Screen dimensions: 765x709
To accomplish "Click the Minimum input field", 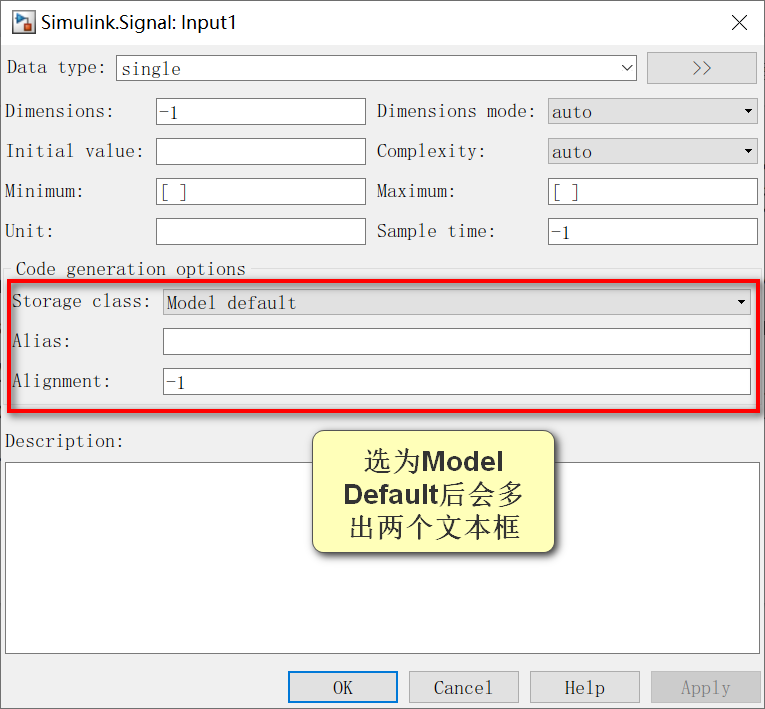I will [261, 191].
